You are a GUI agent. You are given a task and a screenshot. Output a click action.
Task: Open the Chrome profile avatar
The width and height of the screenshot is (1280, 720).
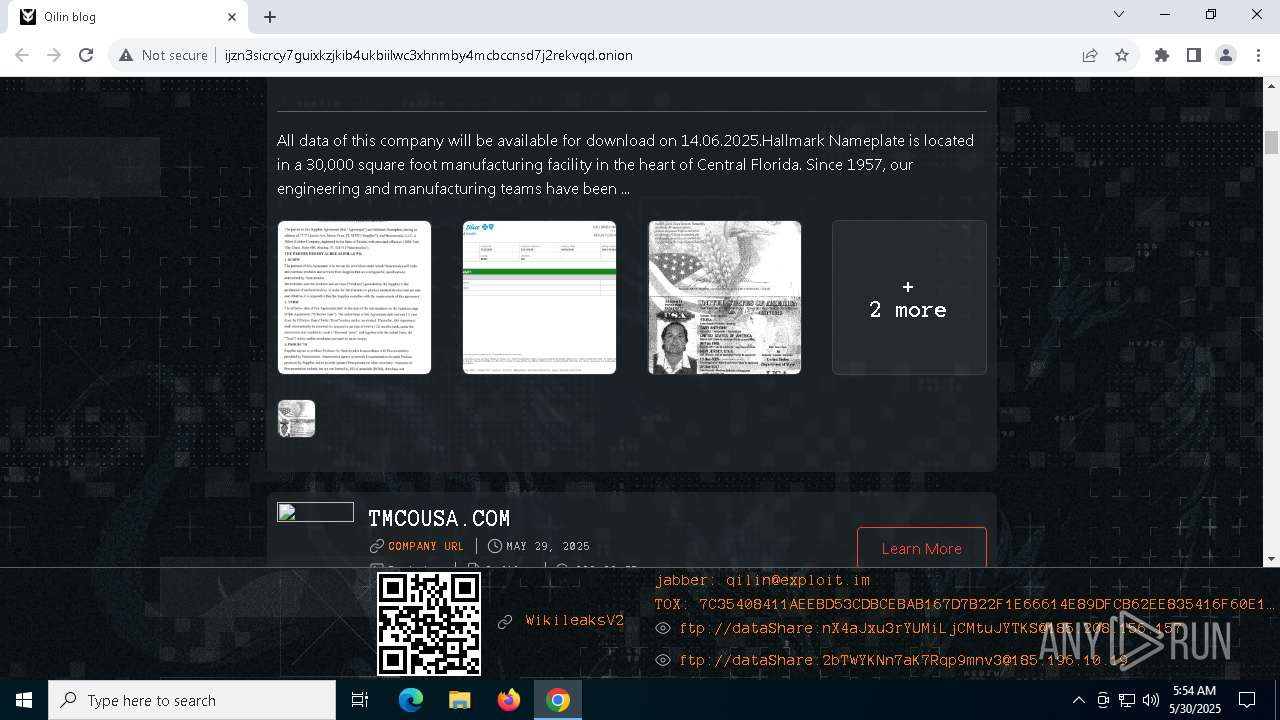click(x=1225, y=55)
